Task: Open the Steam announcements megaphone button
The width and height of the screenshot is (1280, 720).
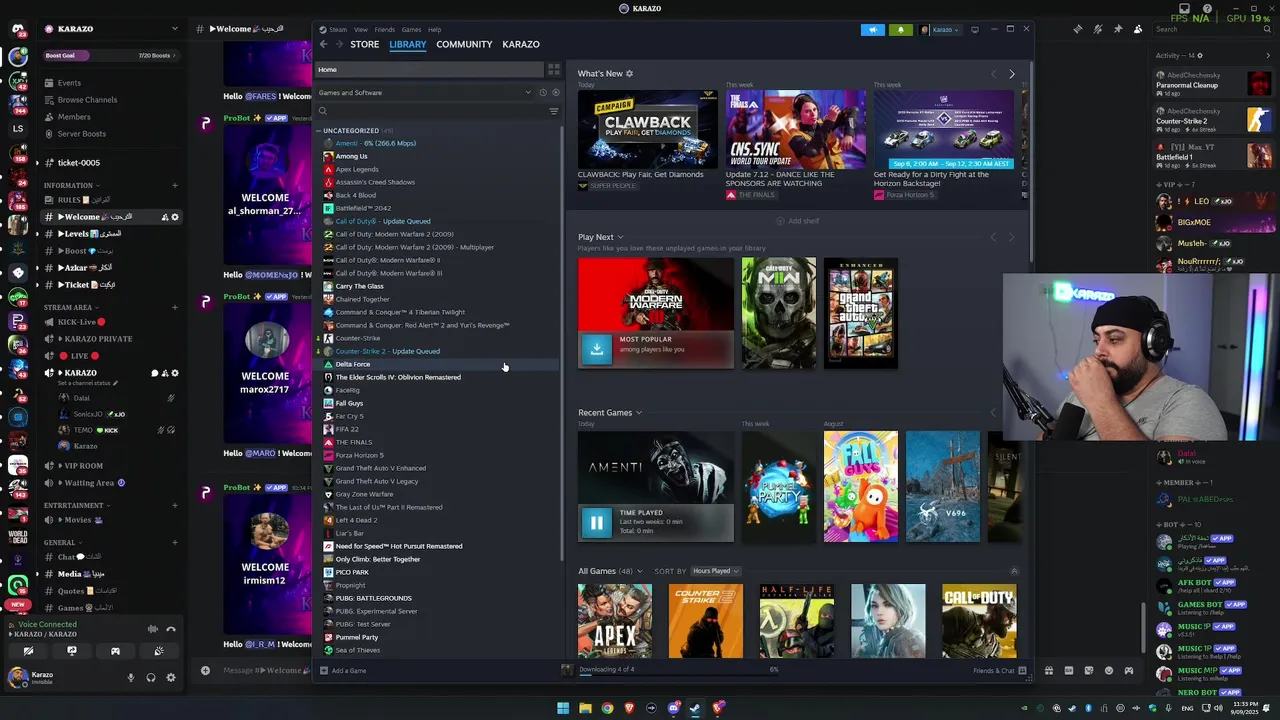Action: (x=872, y=30)
